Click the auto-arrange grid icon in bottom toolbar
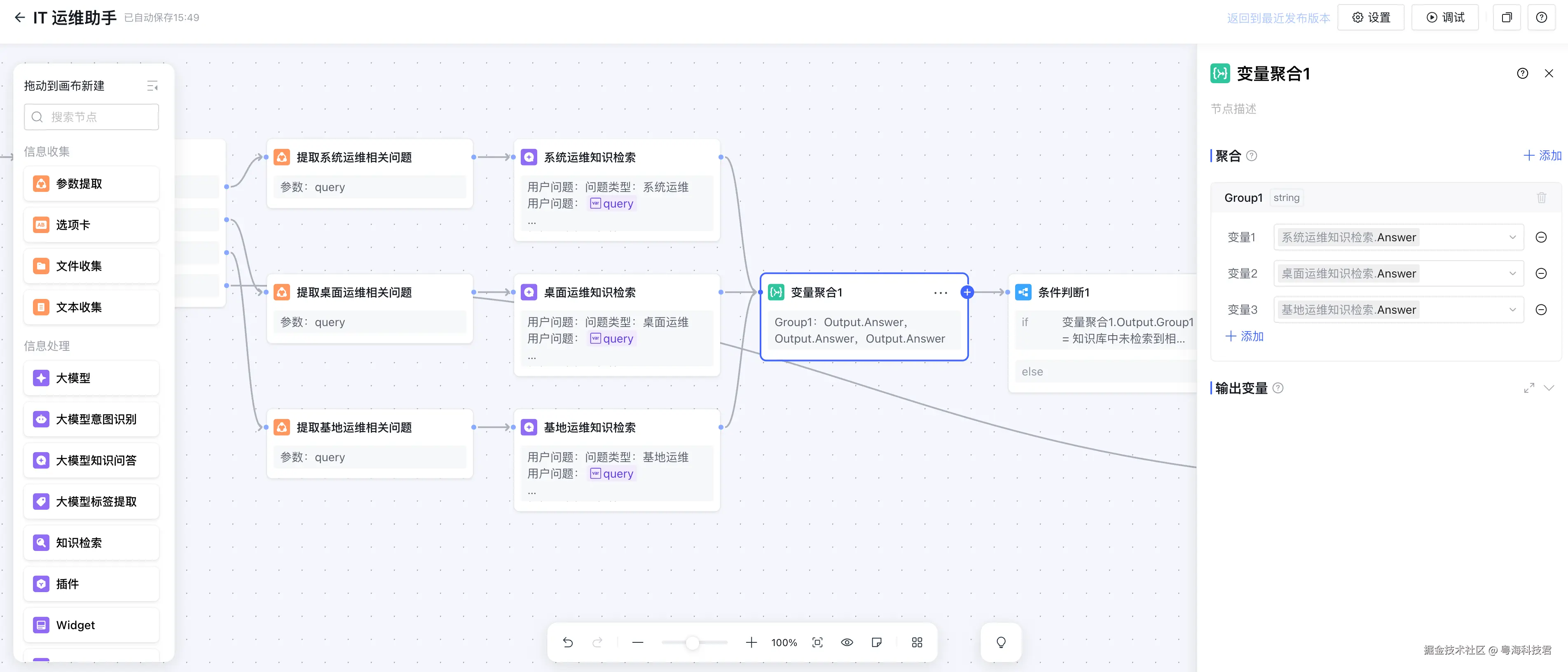 (917, 642)
